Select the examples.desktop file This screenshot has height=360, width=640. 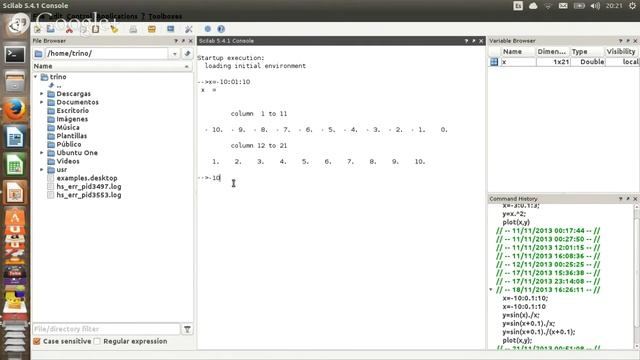tap(87, 178)
